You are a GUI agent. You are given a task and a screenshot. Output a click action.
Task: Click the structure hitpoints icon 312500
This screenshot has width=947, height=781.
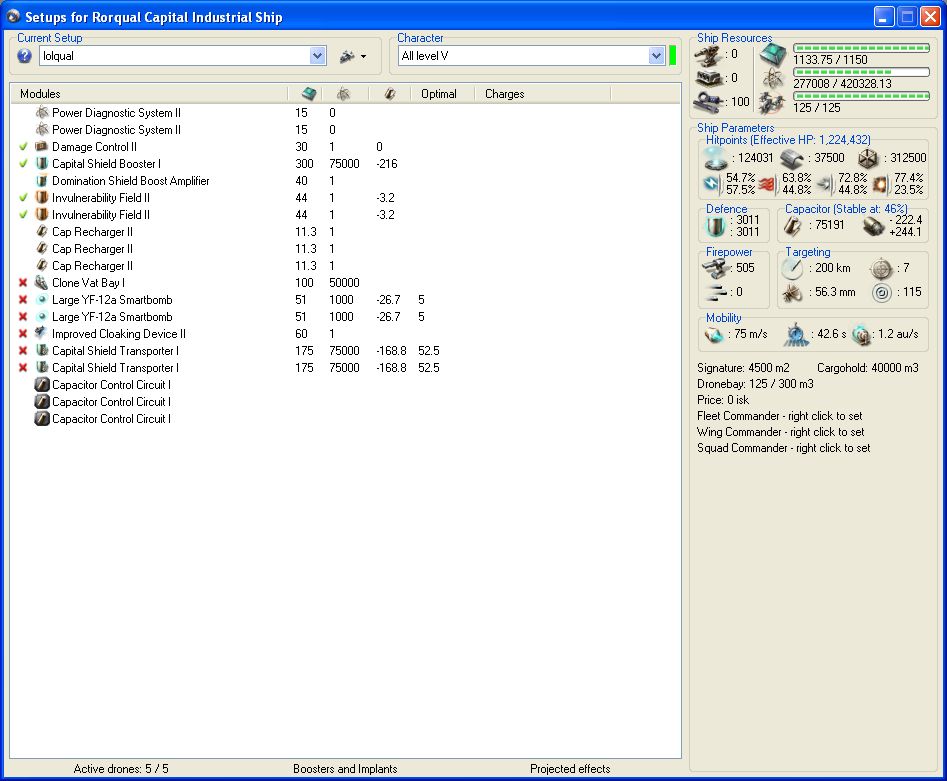[x=868, y=159]
